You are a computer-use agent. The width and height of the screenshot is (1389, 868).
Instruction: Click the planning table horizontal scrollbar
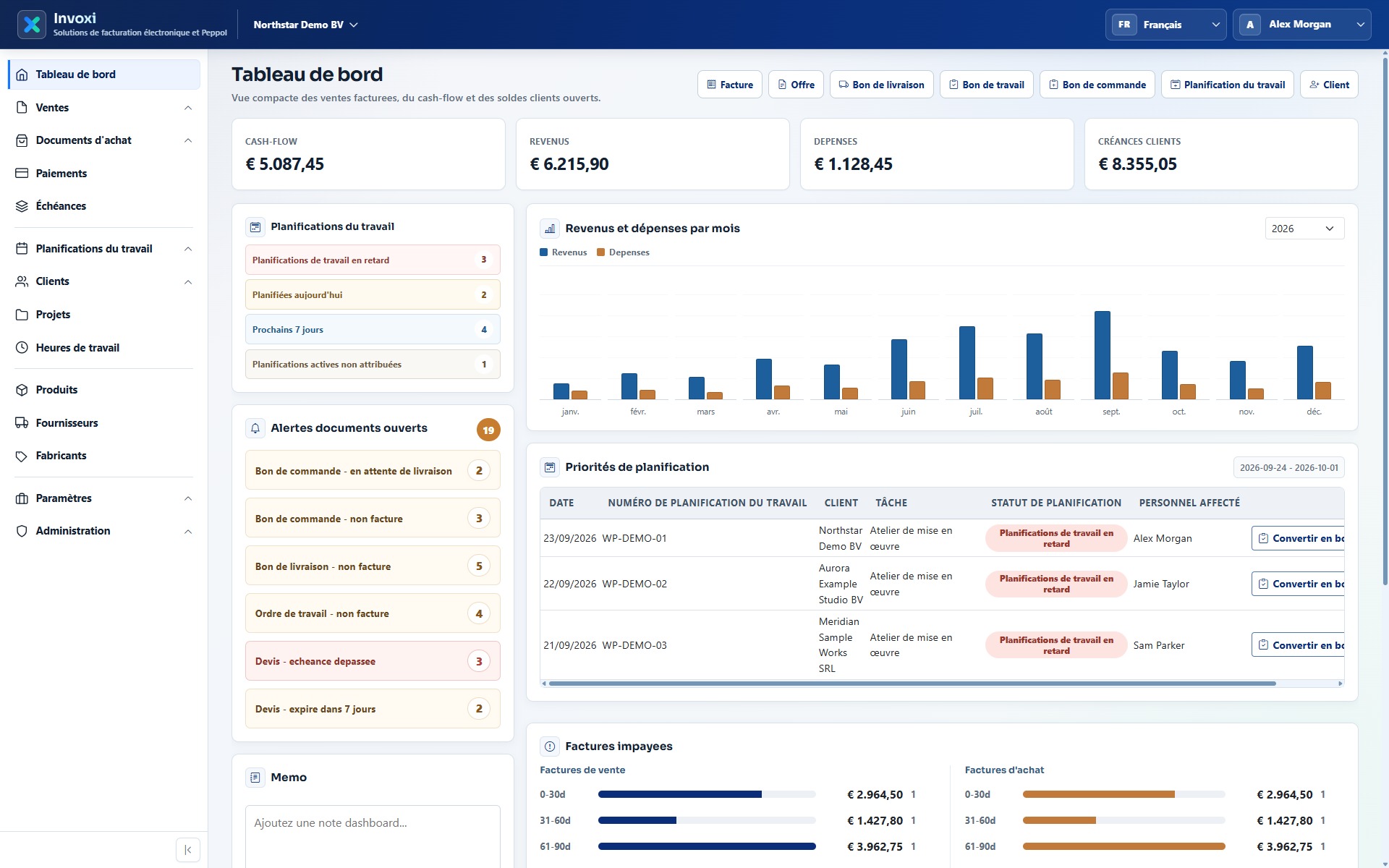pos(912,684)
